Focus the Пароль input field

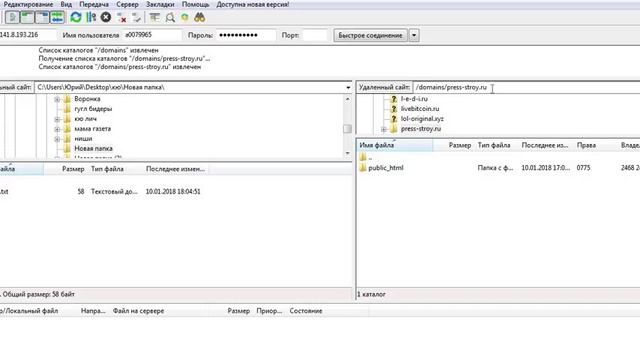246,35
